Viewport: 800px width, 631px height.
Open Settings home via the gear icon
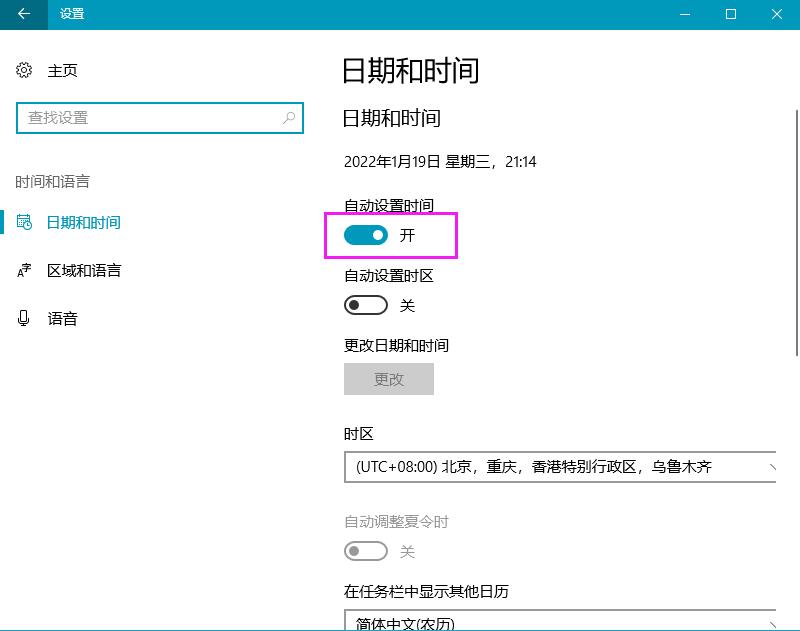[23, 70]
